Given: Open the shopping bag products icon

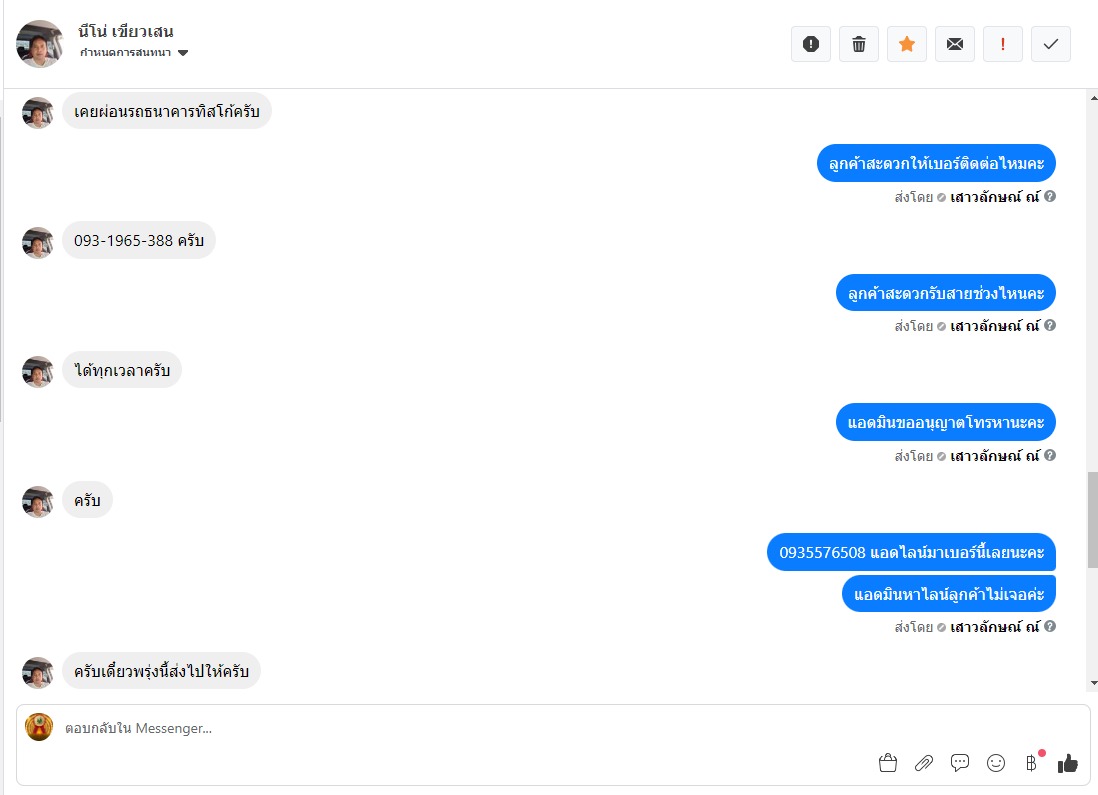Looking at the screenshot, I should 887,763.
